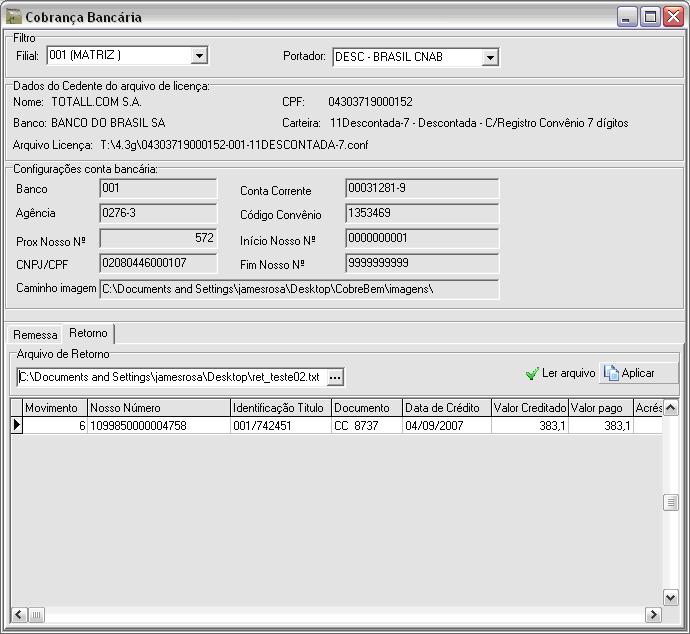Click the Valor pago cell 383,1
Image resolution: width=690 pixels, height=634 pixels.
coord(601,426)
